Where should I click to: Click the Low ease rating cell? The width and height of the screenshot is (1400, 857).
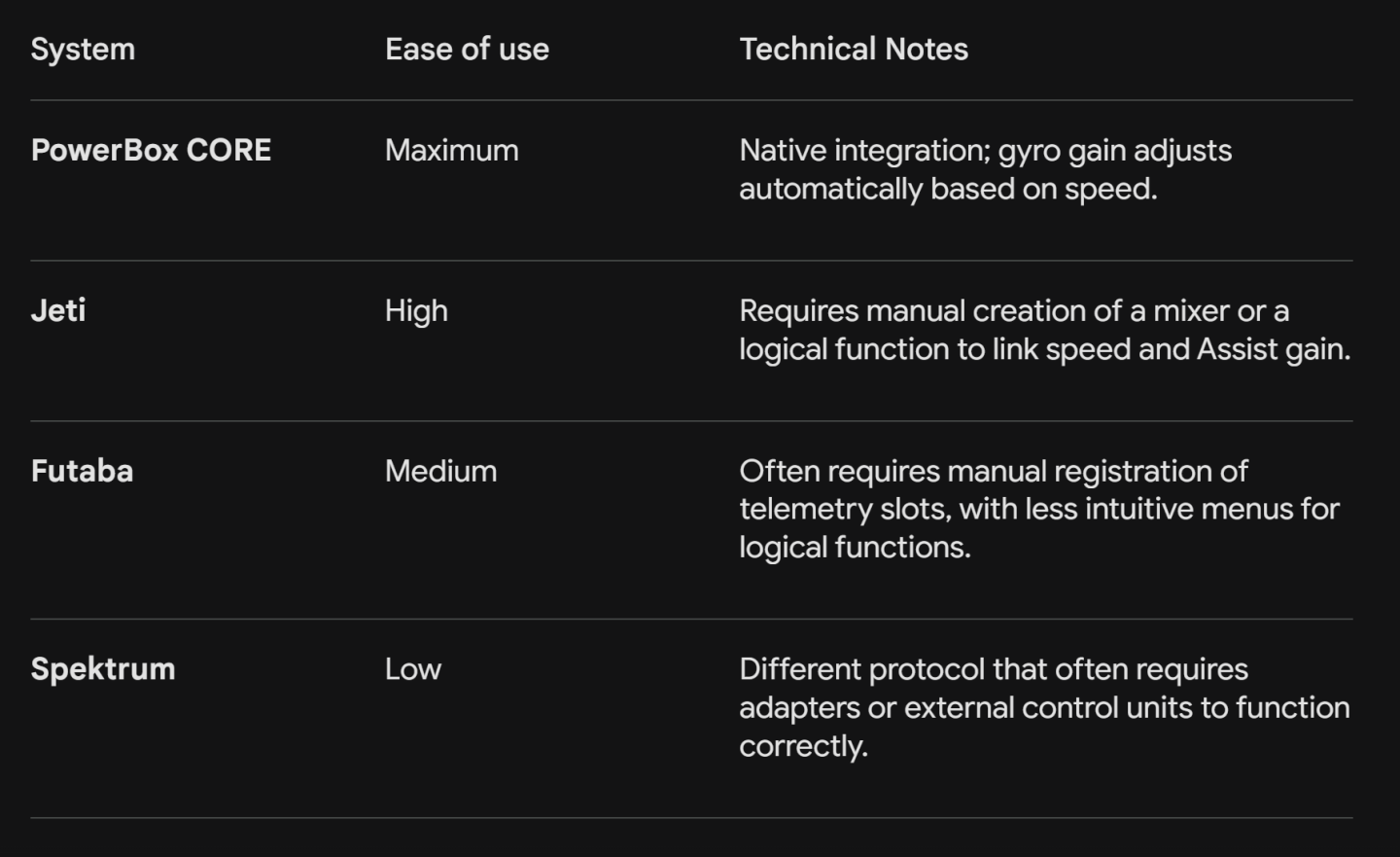pyautogui.click(x=413, y=669)
